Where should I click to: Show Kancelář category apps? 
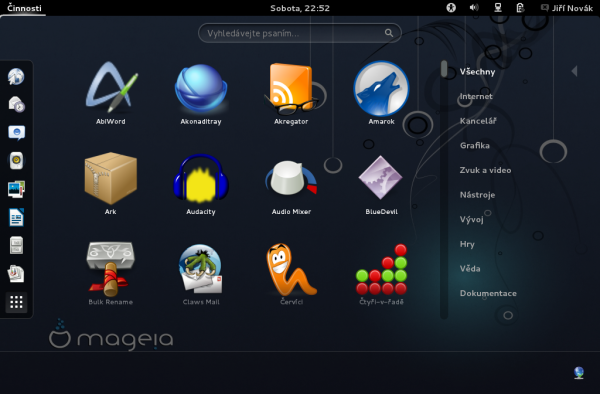[478, 121]
